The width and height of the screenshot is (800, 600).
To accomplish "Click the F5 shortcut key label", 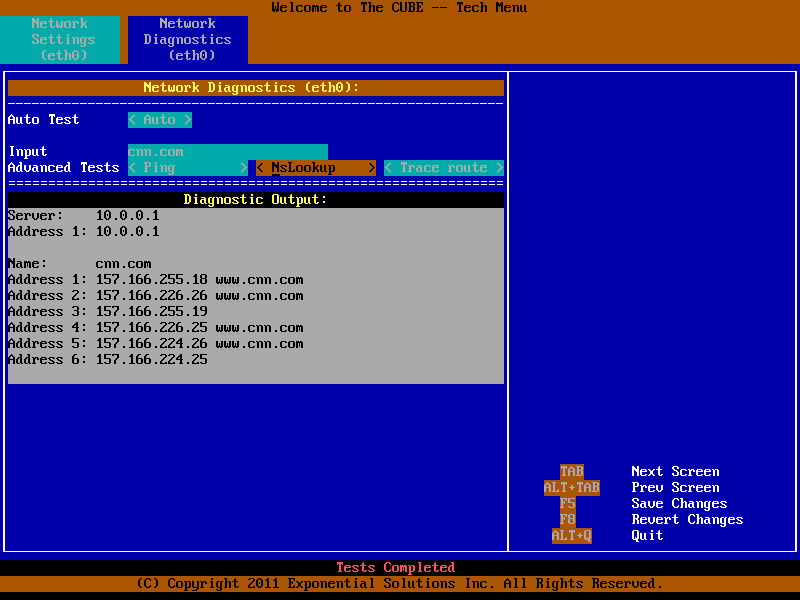I will click(567, 503).
